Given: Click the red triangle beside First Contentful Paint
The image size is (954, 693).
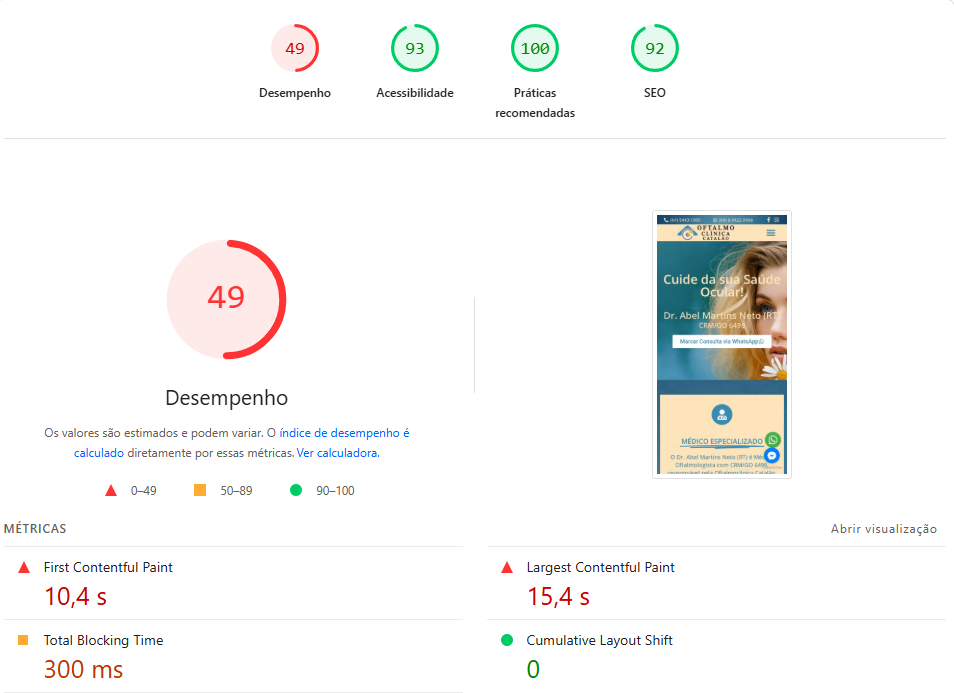Looking at the screenshot, I should click(24, 568).
